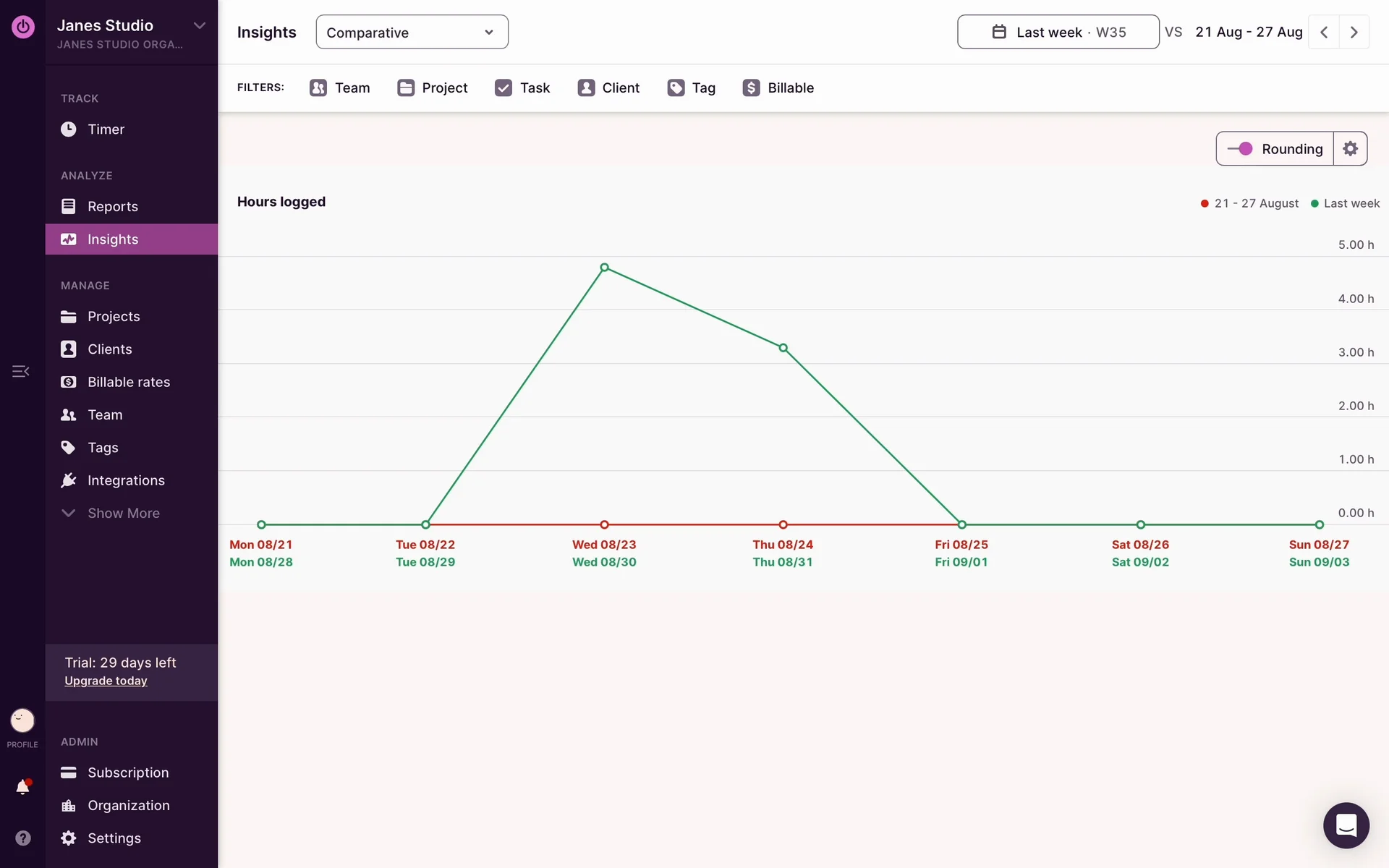This screenshot has width=1389, height=868.
Task: Open Billable rates in the sidebar
Action: 128,382
